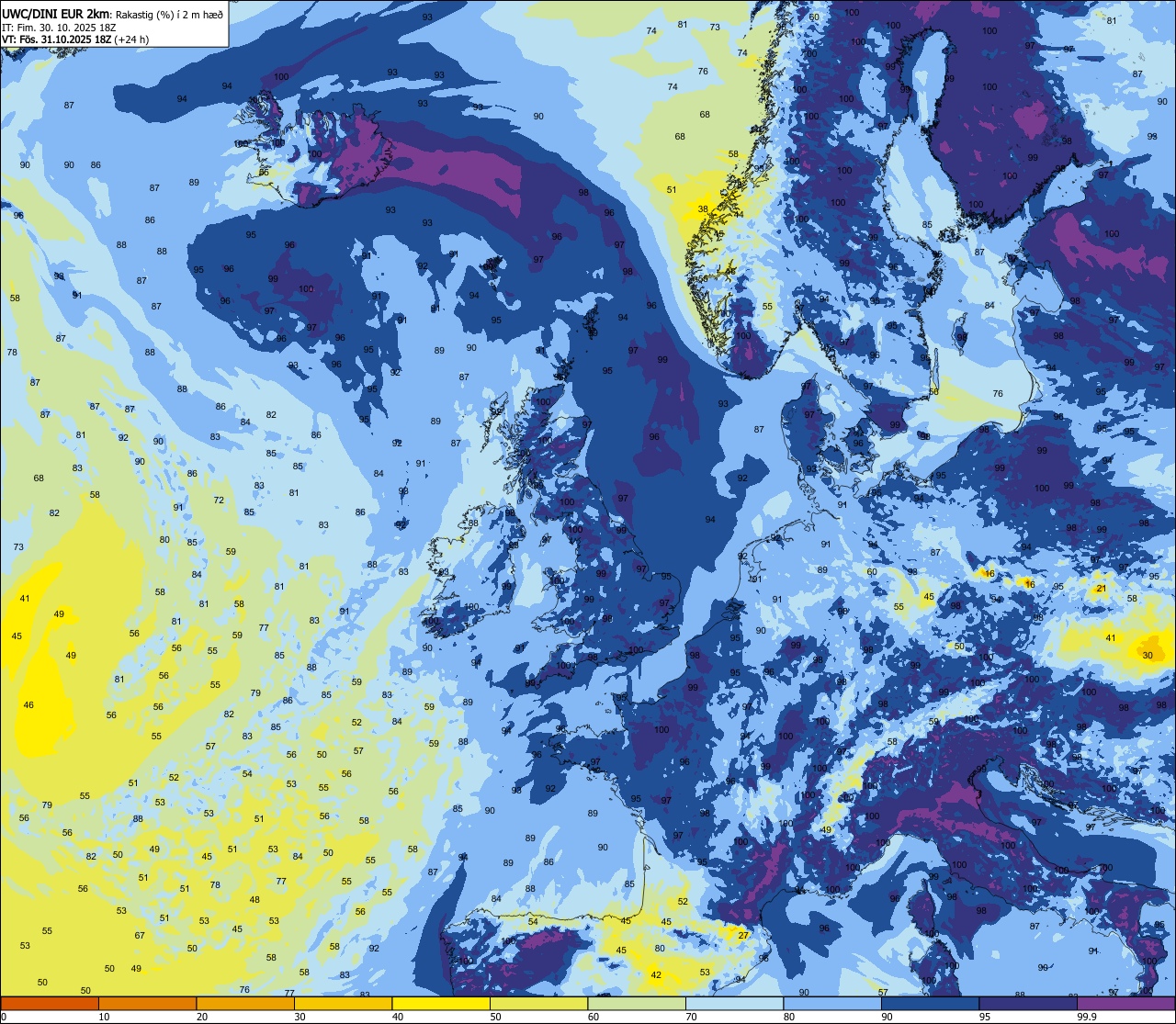The height and width of the screenshot is (1024, 1176).
Task: Click the legend tick label 95
Action: click(x=985, y=1017)
